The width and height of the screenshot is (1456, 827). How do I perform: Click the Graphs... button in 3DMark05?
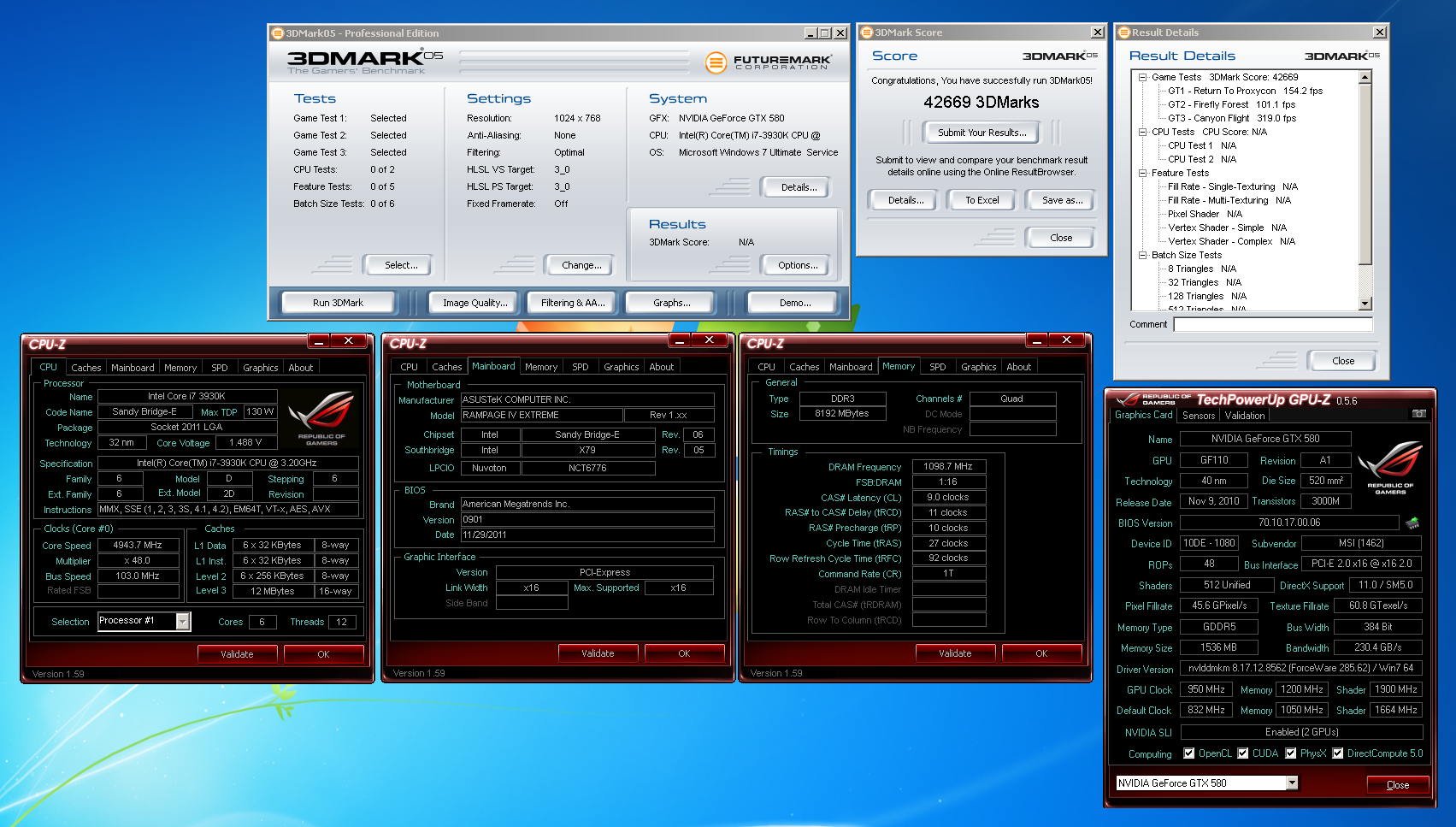(672, 303)
